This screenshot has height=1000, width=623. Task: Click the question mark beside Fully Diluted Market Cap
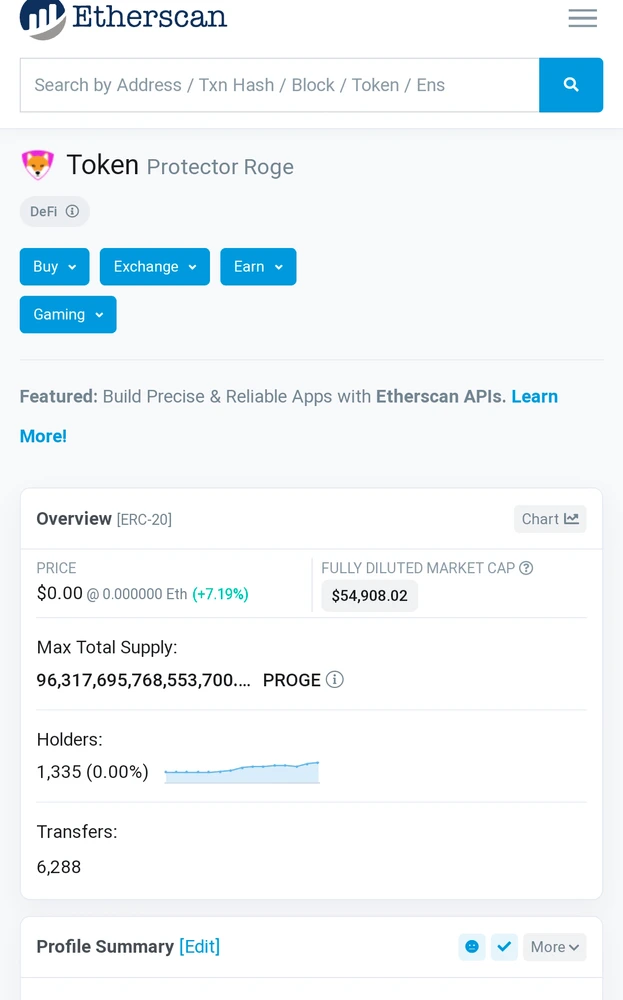526,568
